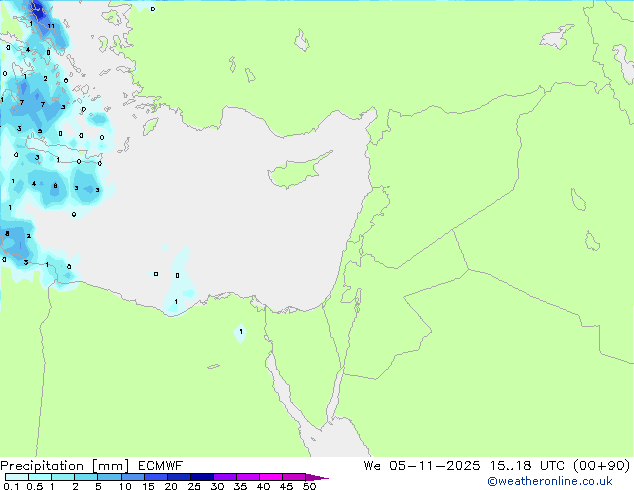Click the 'ECMWF' model label
This screenshot has width=634, height=490.
[161, 466]
